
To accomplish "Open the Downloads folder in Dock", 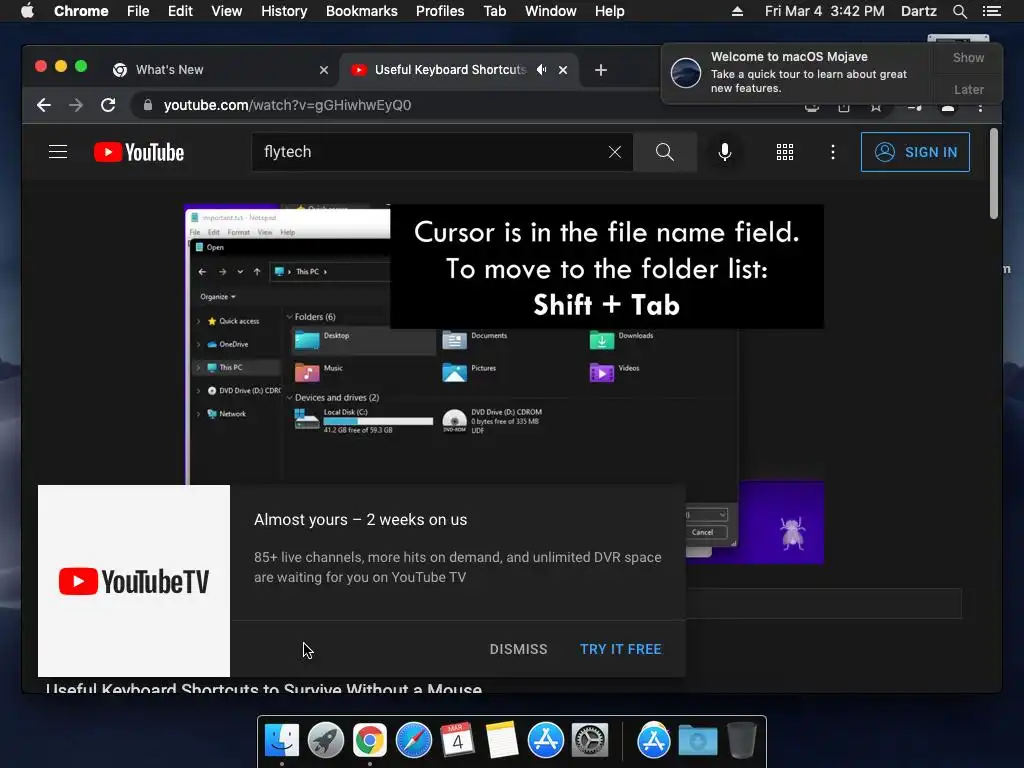I will (697, 741).
